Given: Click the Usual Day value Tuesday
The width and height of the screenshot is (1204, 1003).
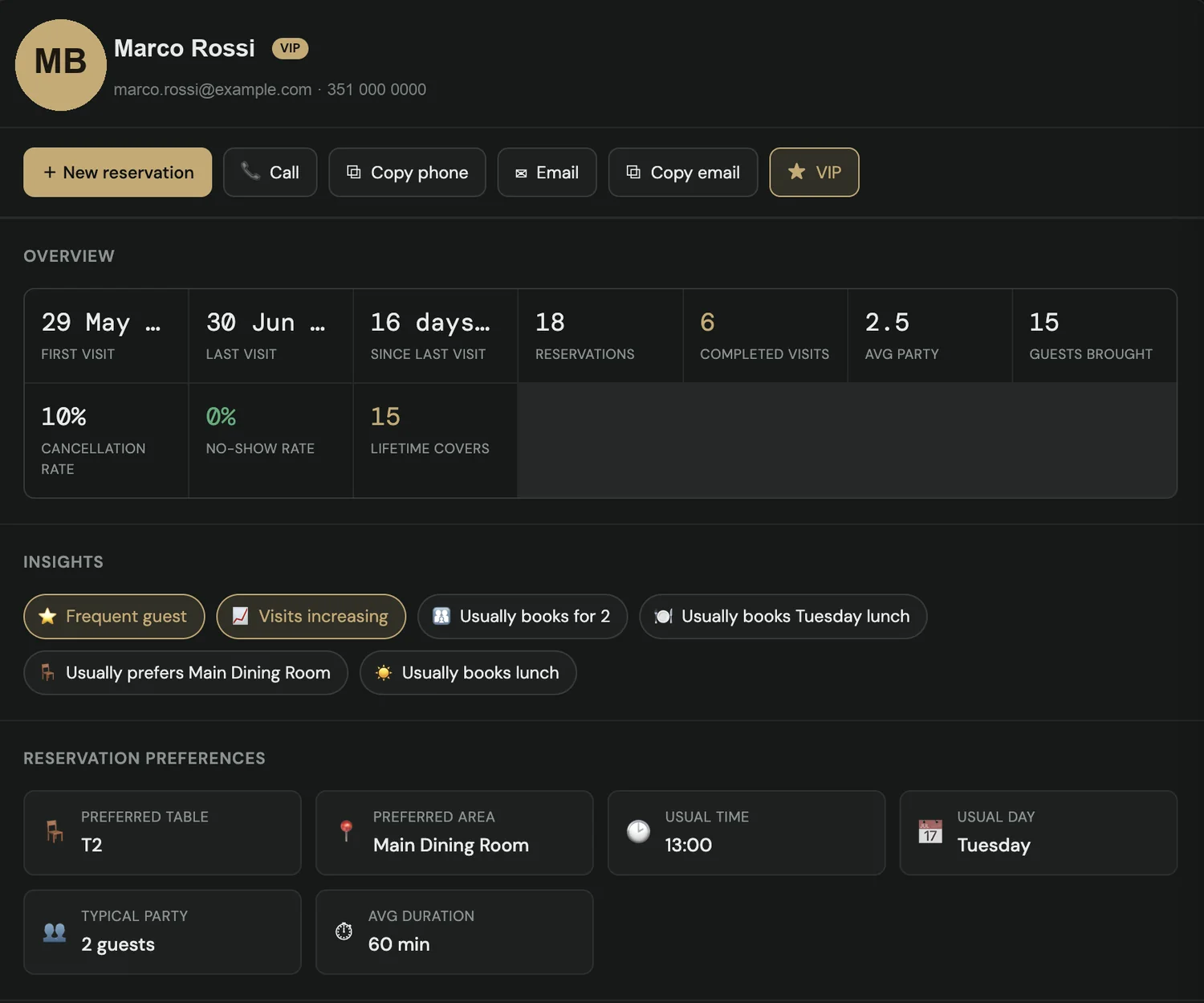Looking at the screenshot, I should pos(994,845).
